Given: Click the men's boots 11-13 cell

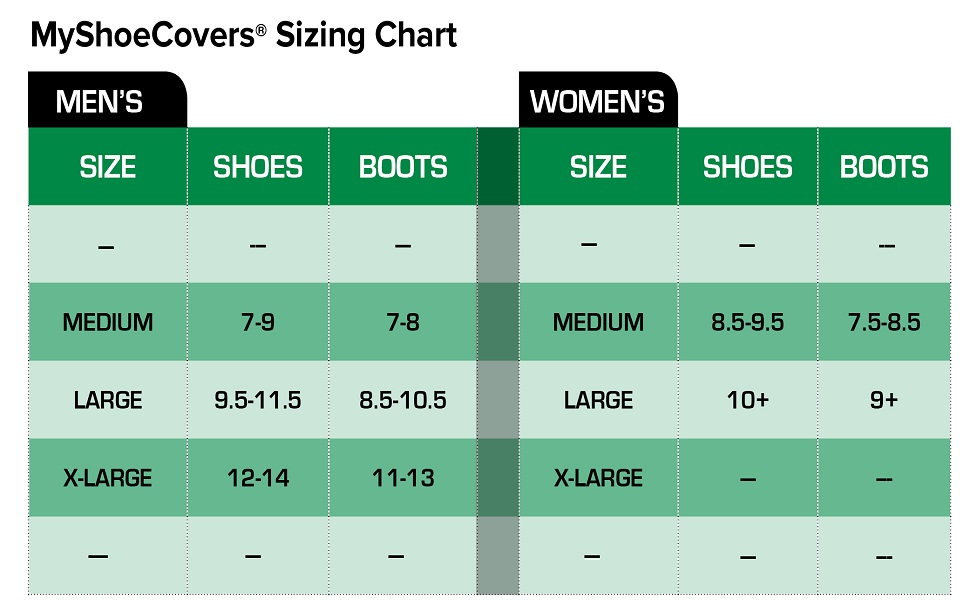Looking at the screenshot, I should click(403, 478).
